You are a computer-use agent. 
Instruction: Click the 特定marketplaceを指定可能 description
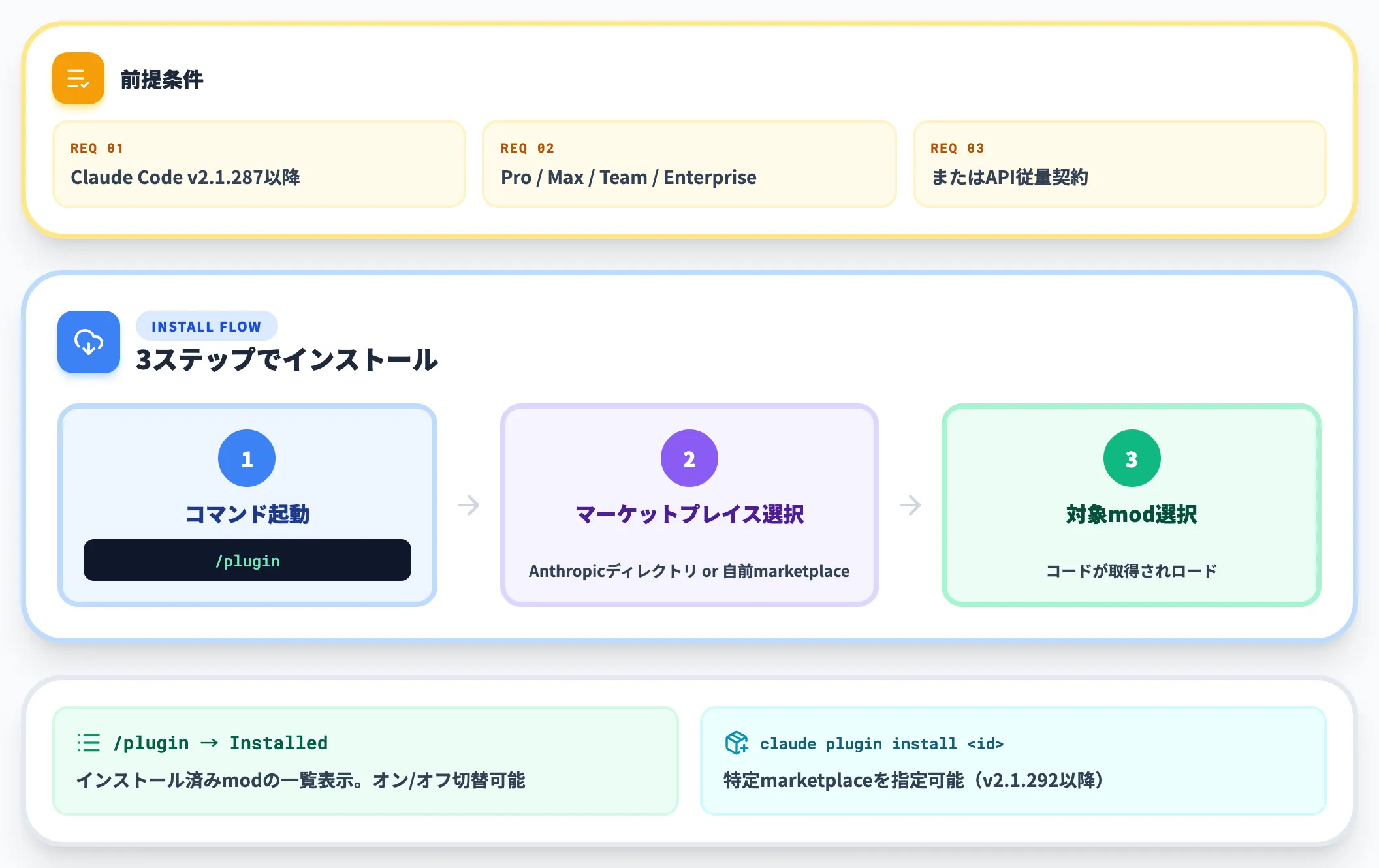[x=913, y=781]
